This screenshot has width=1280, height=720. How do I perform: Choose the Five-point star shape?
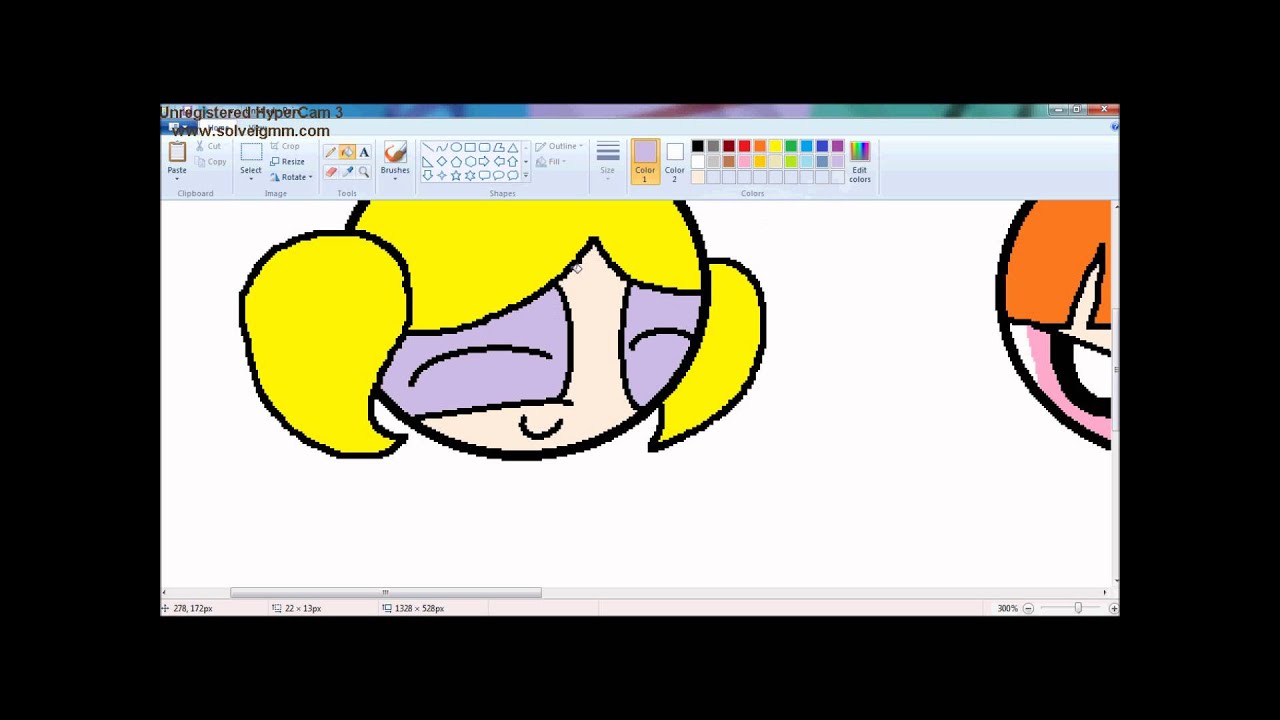456,176
